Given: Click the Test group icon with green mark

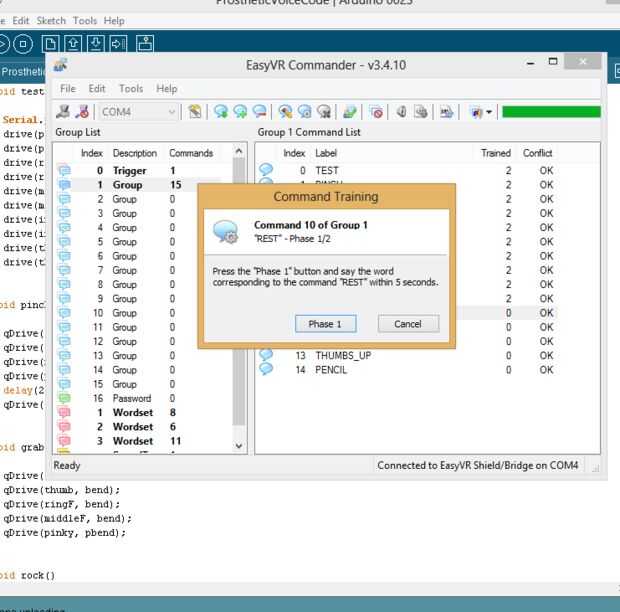Looking at the screenshot, I should point(350,112).
